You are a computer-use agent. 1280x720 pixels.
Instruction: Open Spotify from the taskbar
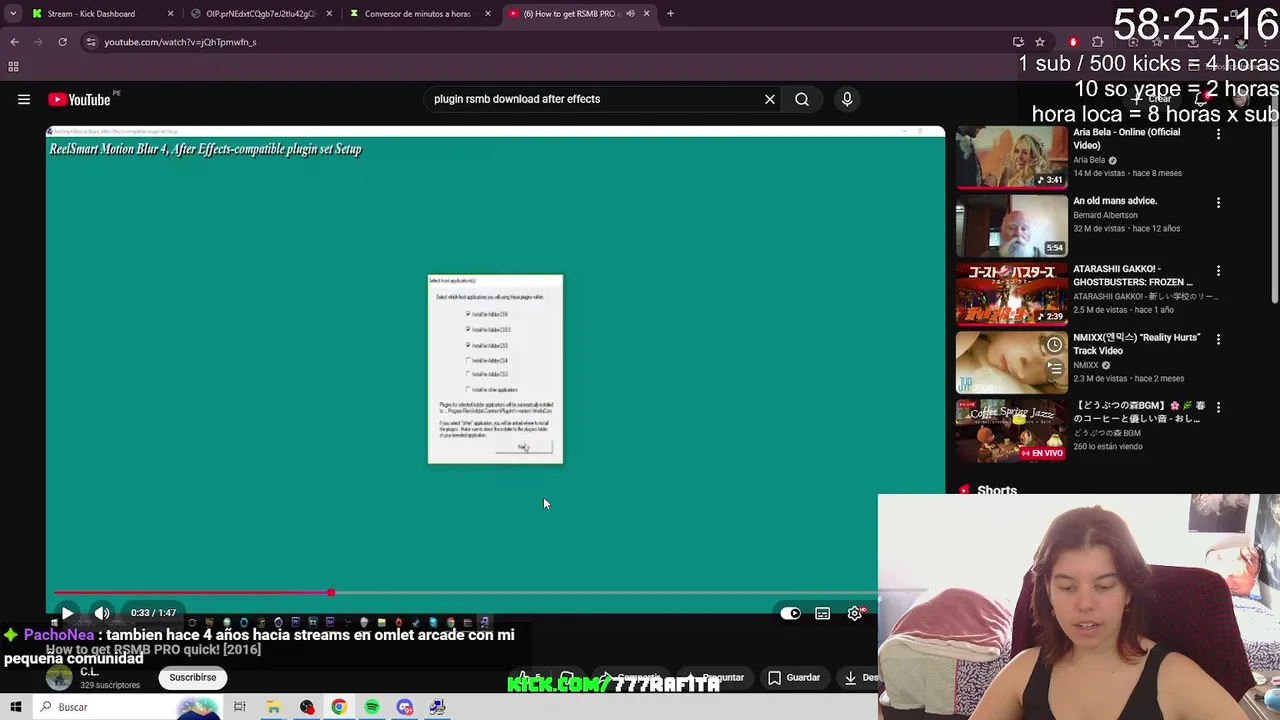coord(372,707)
